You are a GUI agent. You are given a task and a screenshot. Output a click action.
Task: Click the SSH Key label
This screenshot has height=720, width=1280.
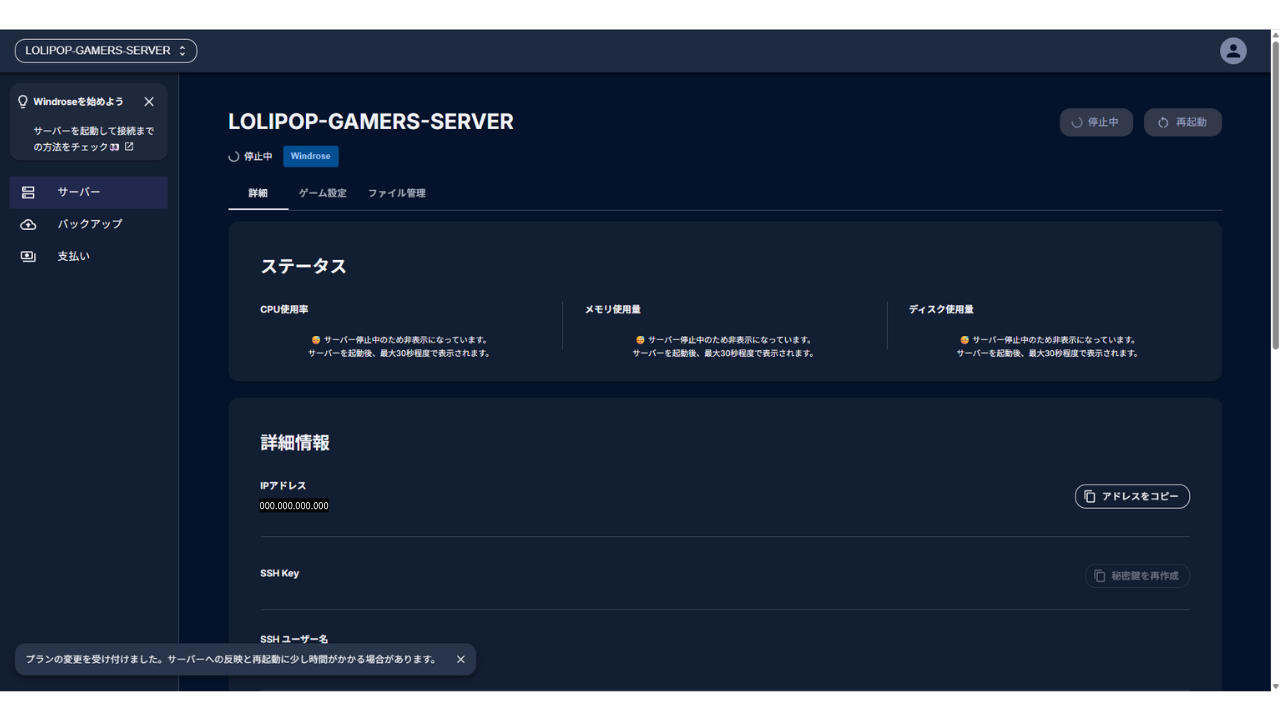(x=280, y=573)
